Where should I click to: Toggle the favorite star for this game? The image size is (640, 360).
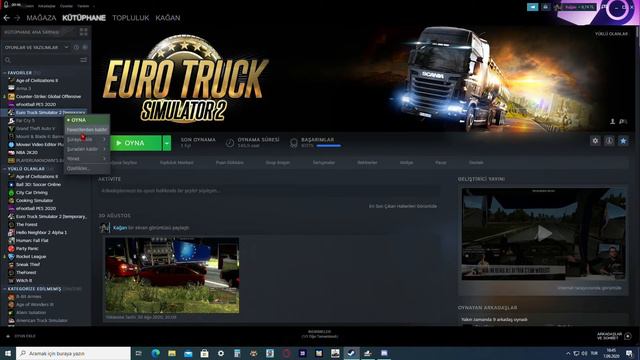(623, 141)
